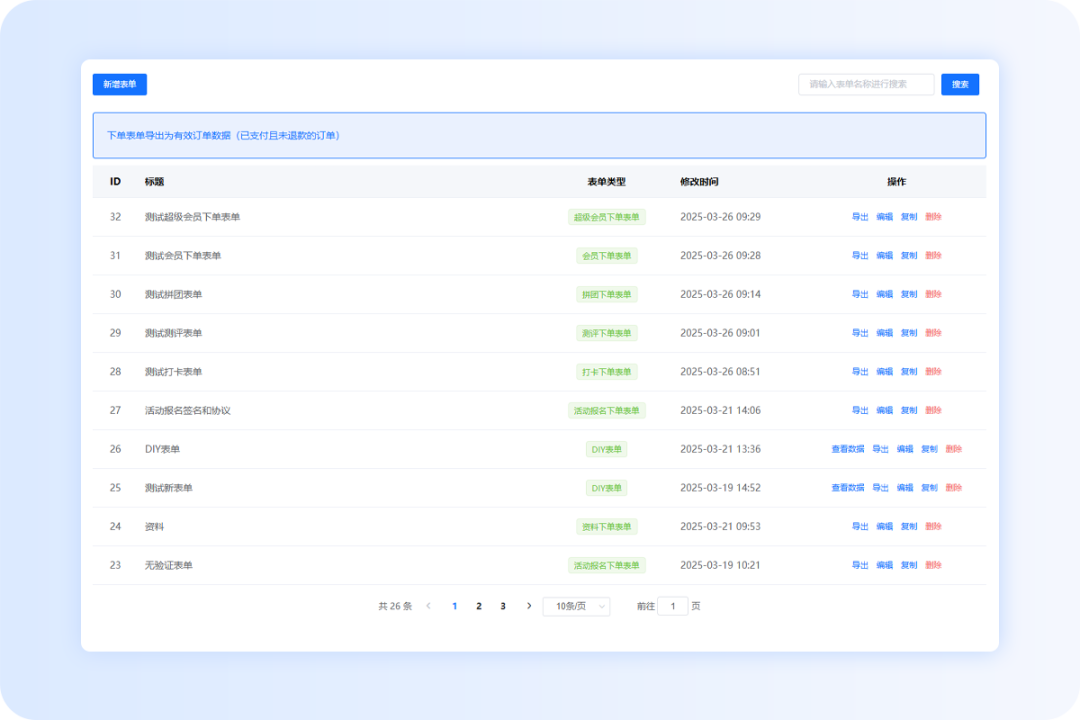Focus the form name search input
Image resolution: width=1080 pixels, height=720 pixels.
click(x=865, y=85)
